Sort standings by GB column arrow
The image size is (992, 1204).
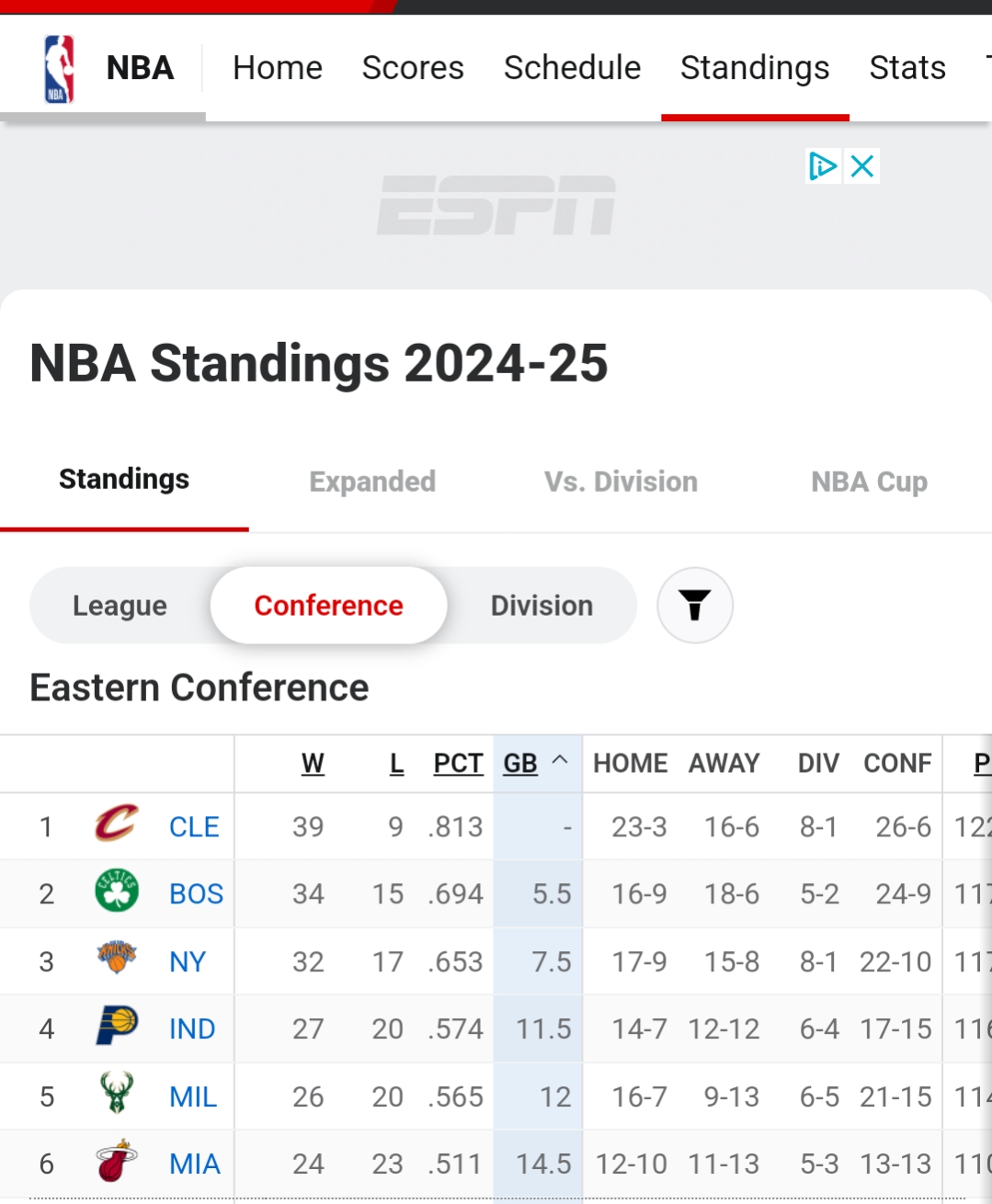coord(560,761)
